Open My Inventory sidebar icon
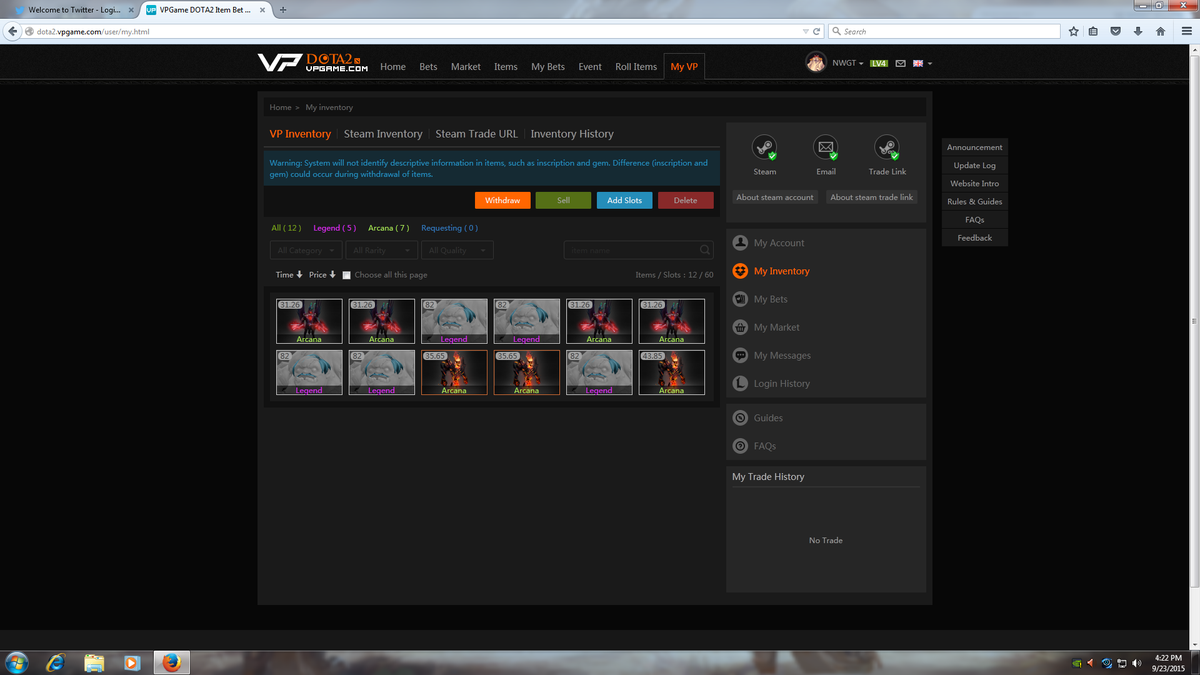This screenshot has width=1200, height=675. pos(741,271)
